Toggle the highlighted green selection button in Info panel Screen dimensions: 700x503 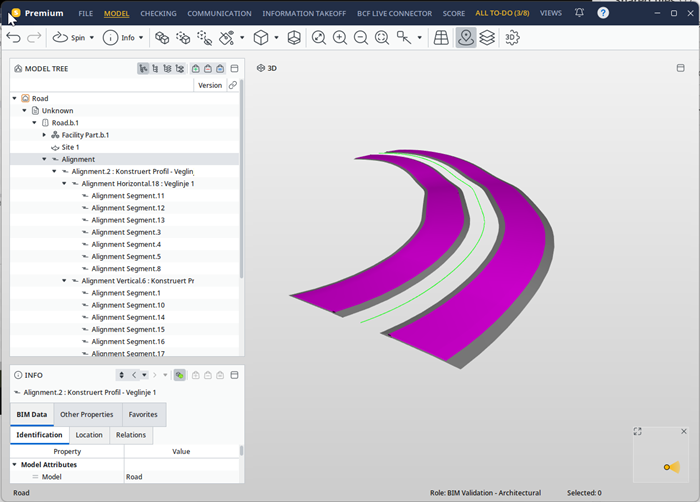[x=179, y=375]
